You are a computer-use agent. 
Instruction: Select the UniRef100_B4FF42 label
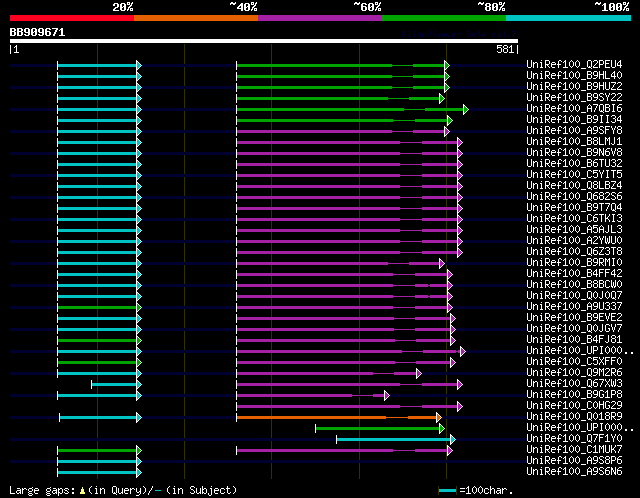point(574,273)
